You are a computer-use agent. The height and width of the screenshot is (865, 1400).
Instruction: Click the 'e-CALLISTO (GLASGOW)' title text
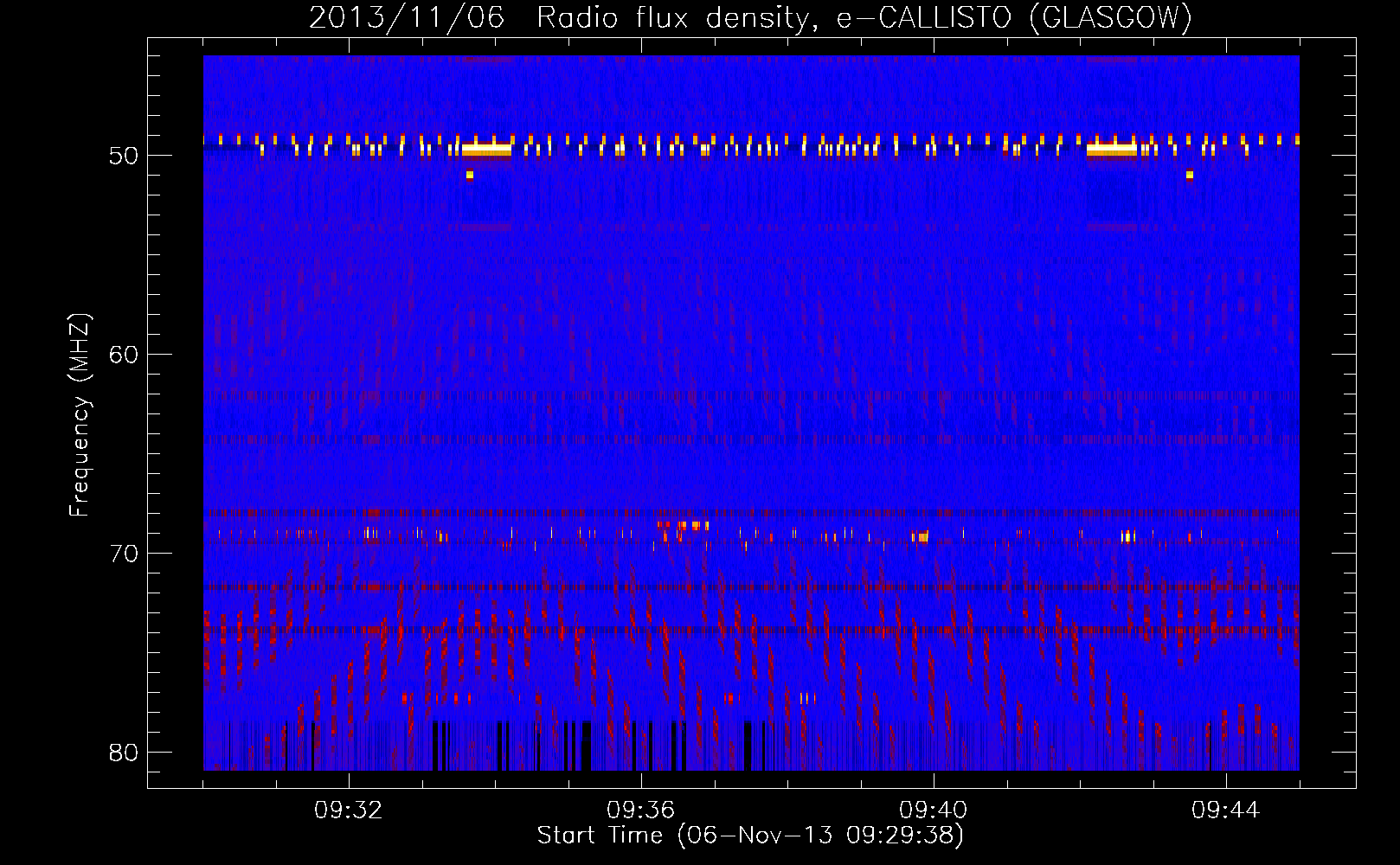[x=1015, y=18]
